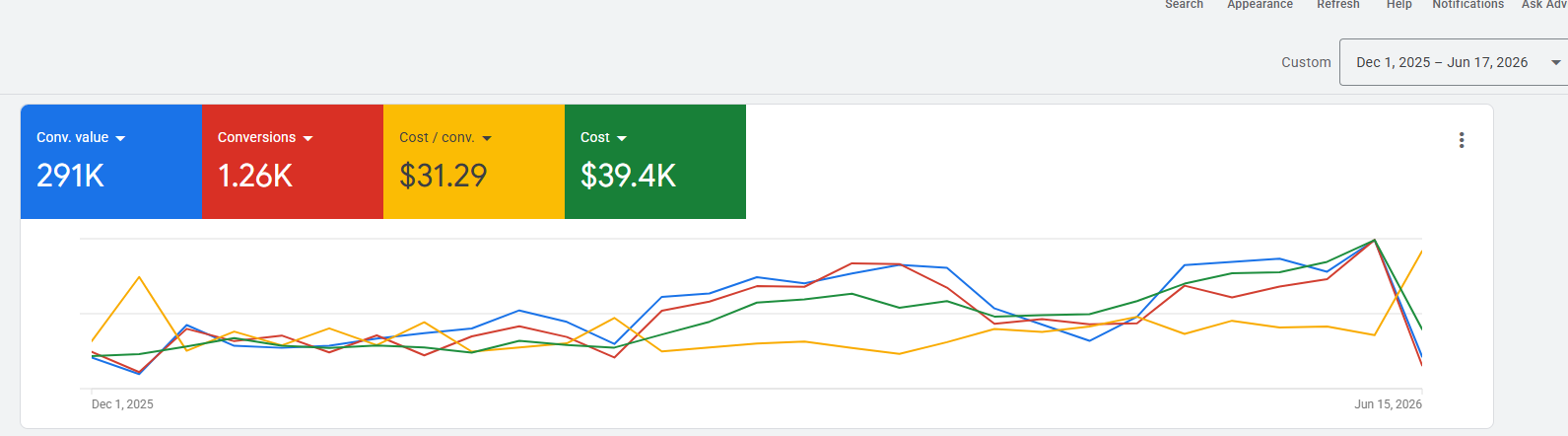The height and width of the screenshot is (436, 1568).
Task: Click the $31.29 cost per conversion value
Action: (443, 176)
